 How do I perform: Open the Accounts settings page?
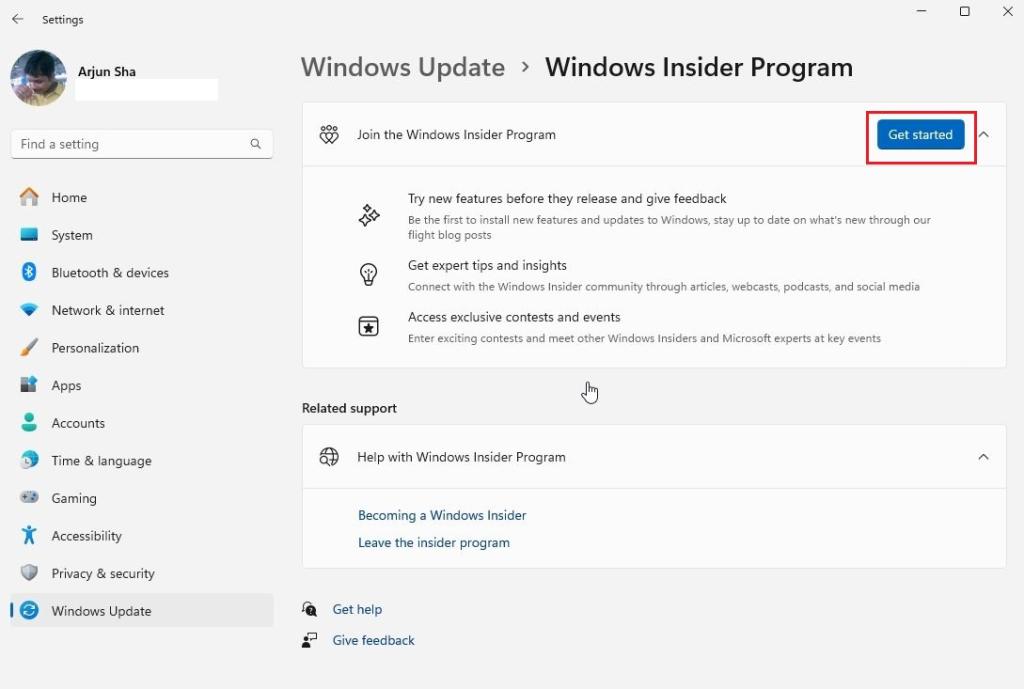tap(78, 422)
